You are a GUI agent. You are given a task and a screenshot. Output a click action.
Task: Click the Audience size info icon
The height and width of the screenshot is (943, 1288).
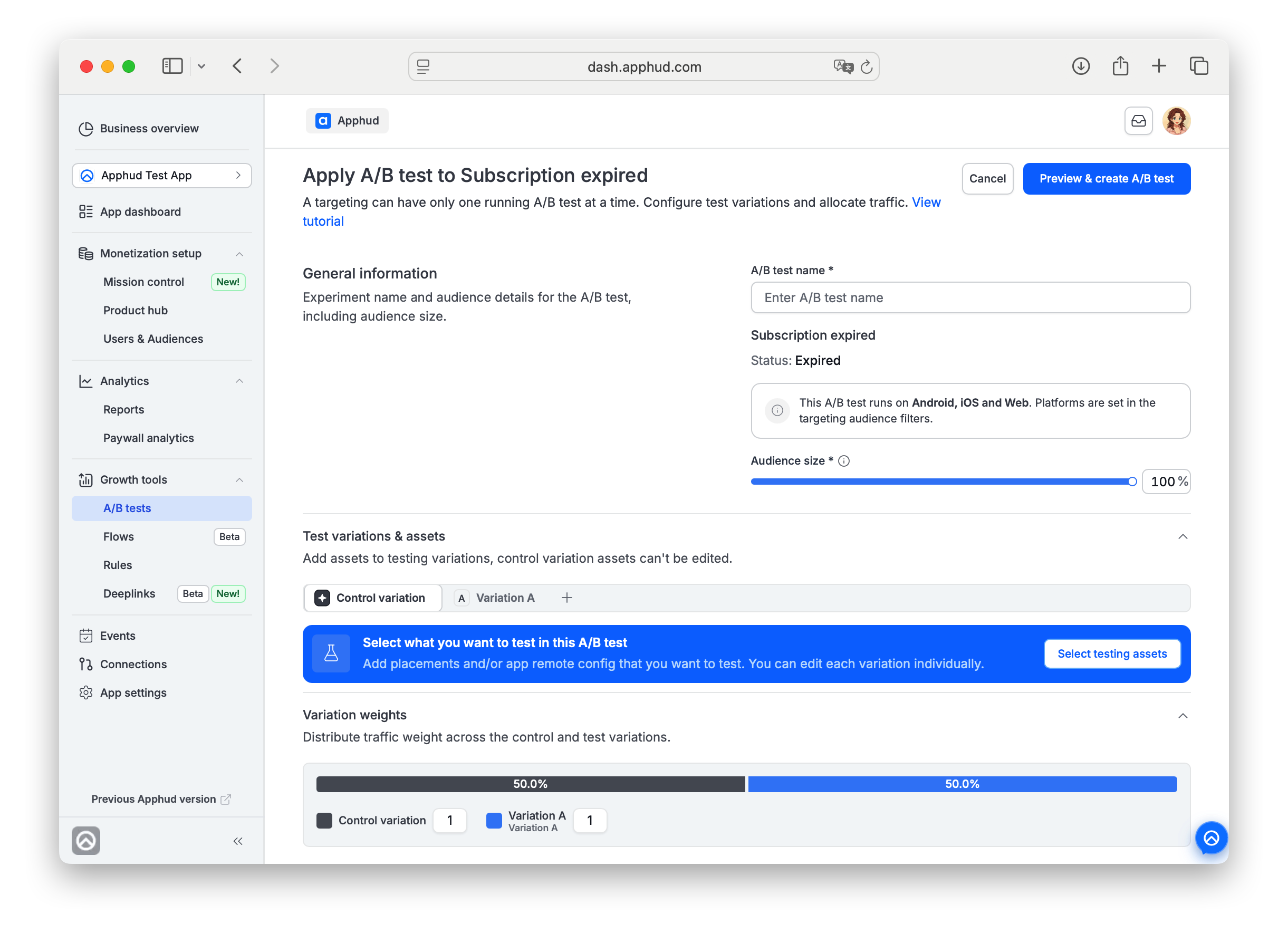[843, 461]
